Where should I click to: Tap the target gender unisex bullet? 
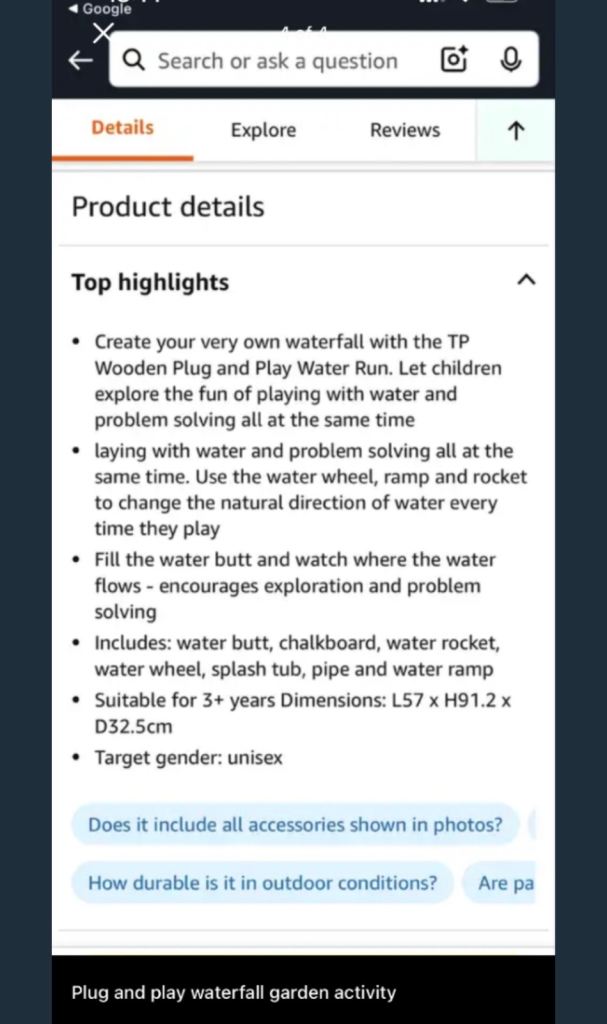pos(189,758)
